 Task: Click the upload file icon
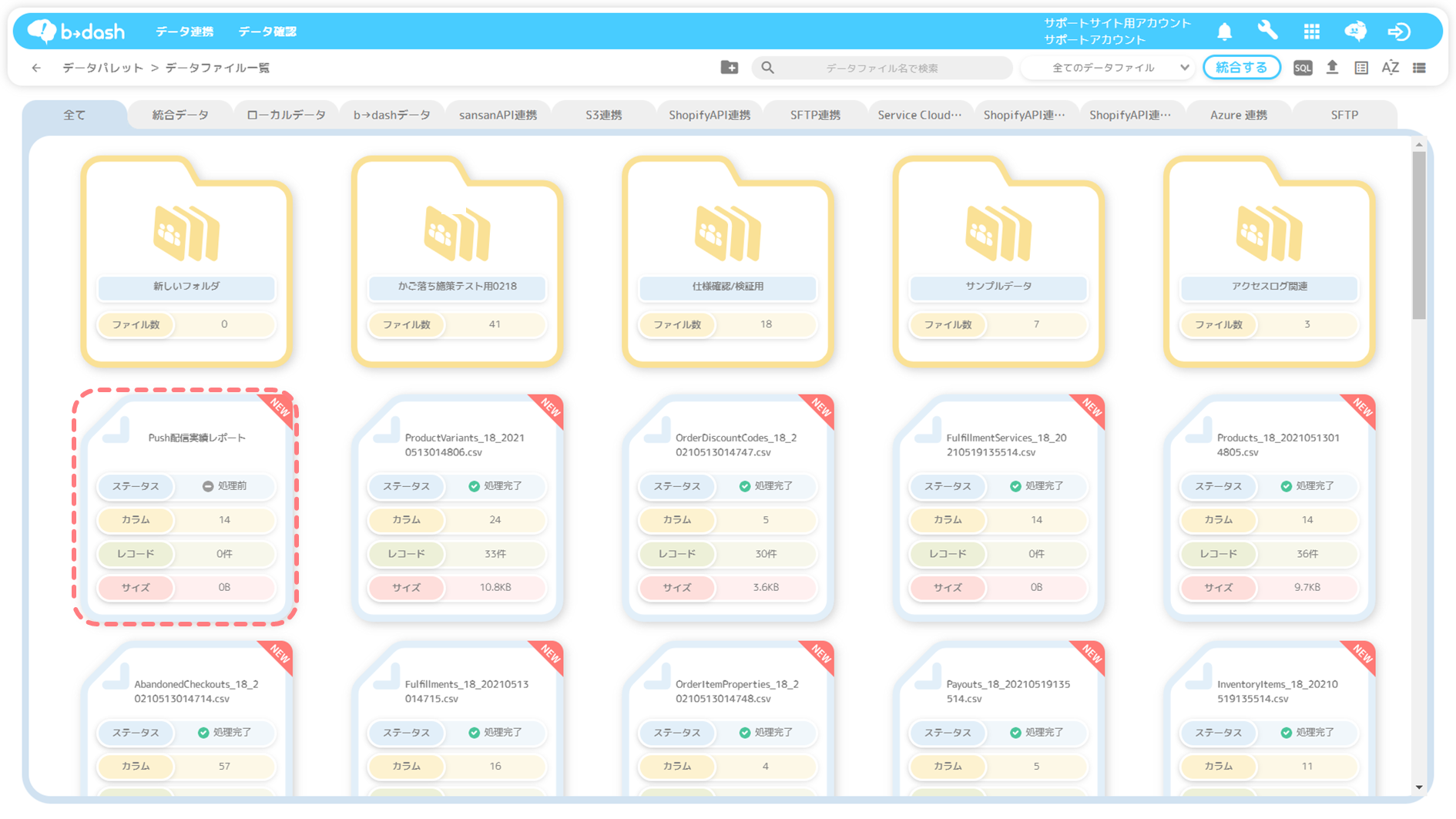coord(1332,68)
